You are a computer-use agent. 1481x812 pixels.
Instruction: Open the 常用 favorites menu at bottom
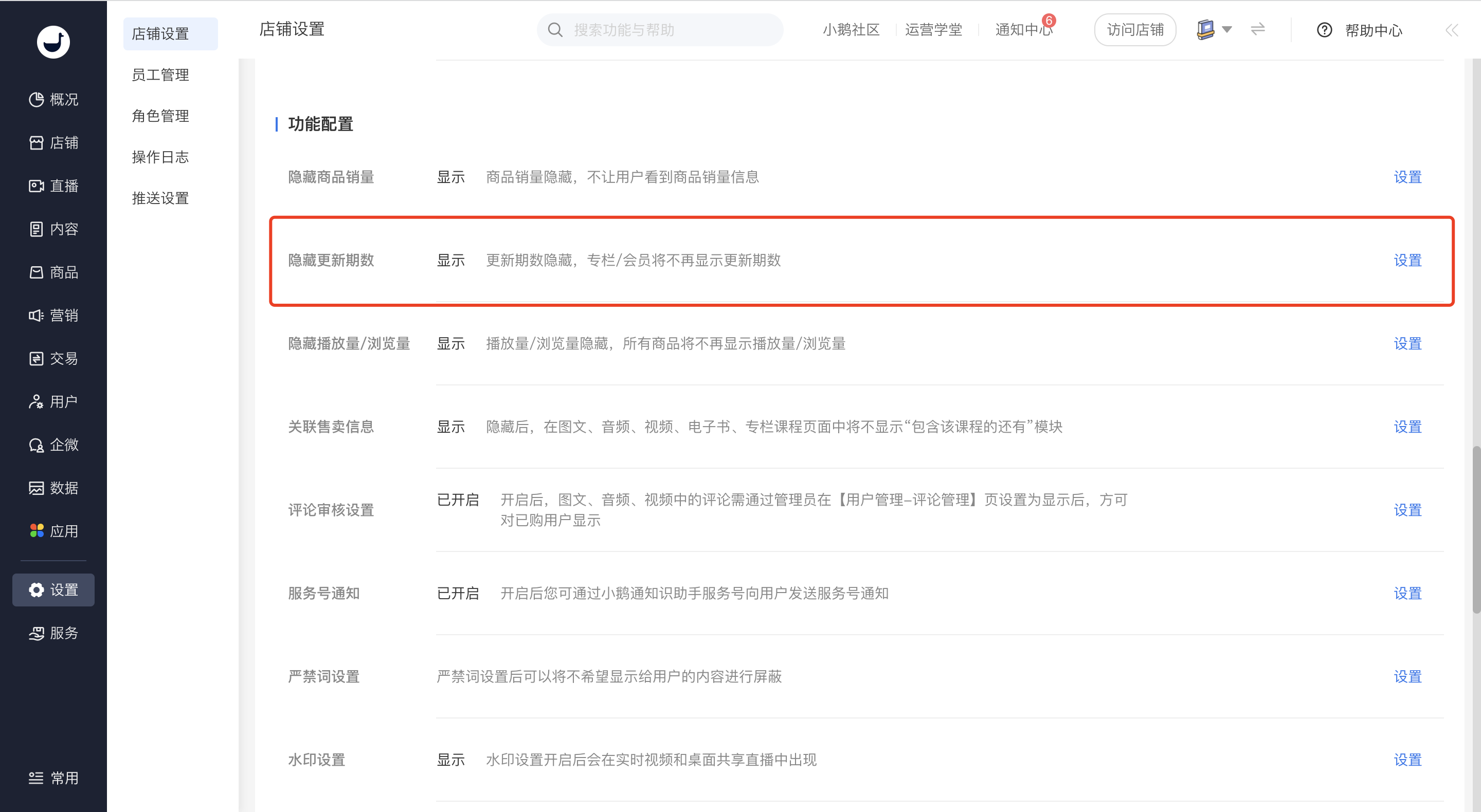(53, 778)
